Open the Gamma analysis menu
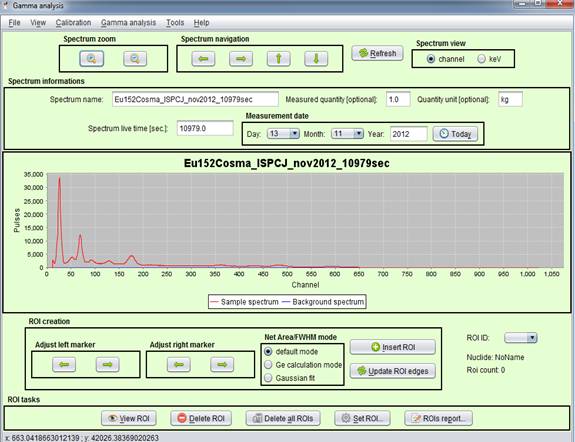The image size is (575, 442). click(x=128, y=23)
